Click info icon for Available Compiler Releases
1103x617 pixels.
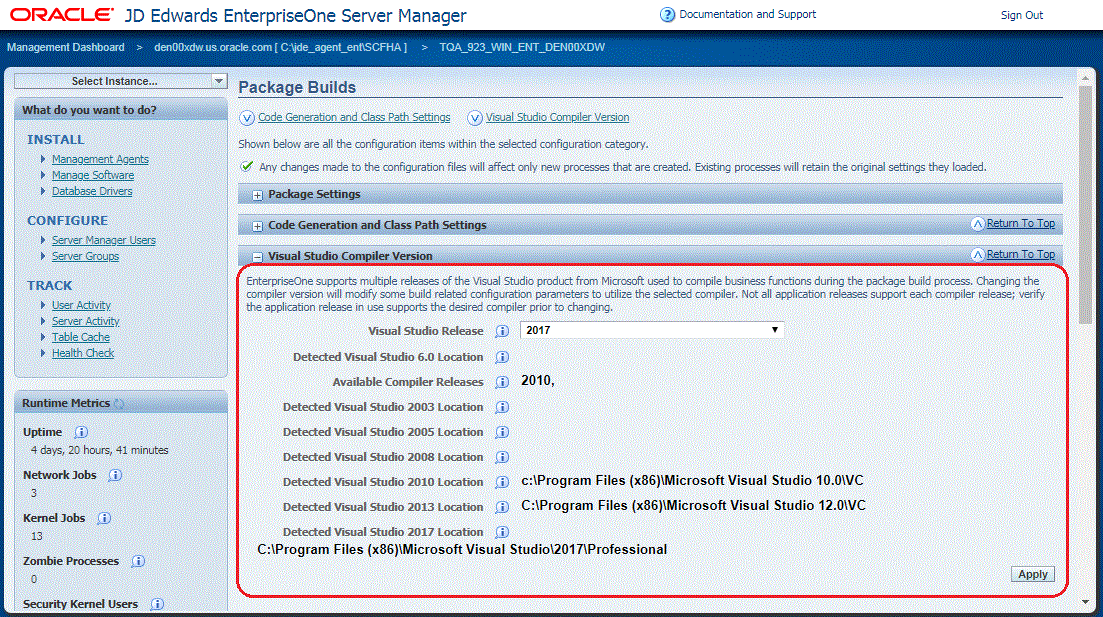(x=502, y=382)
